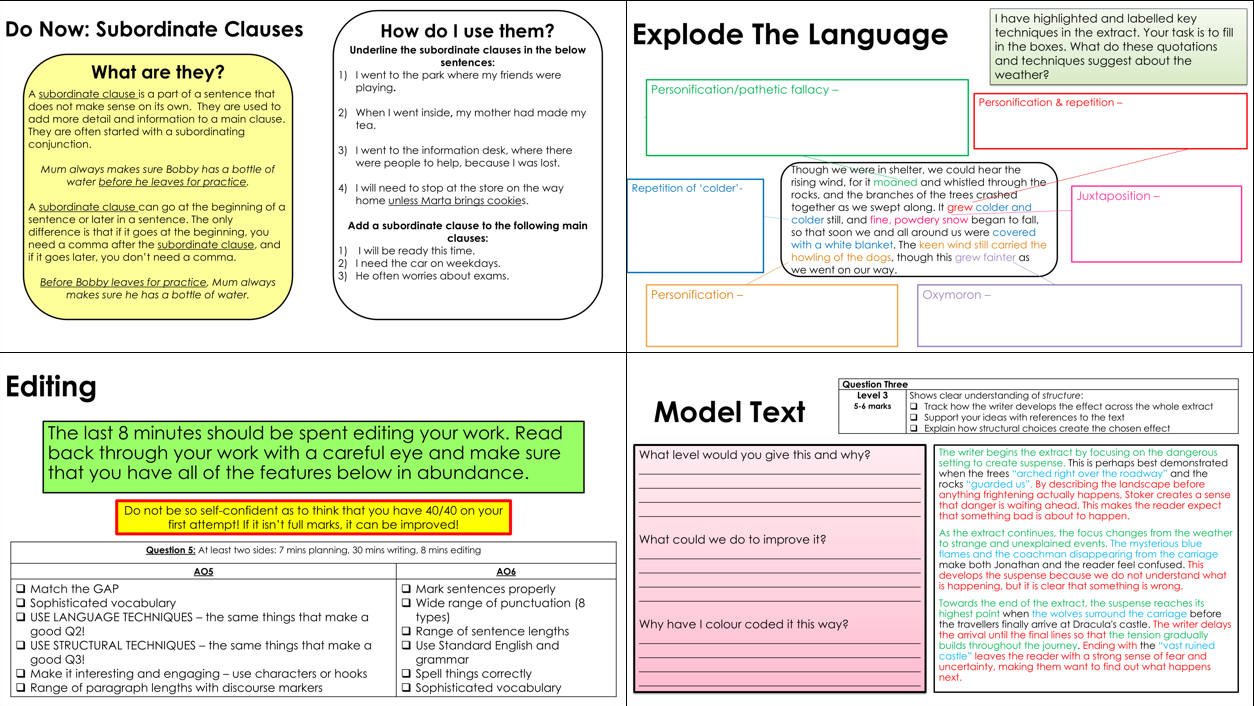The width and height of the screenshot is (1254, 706).
Task: Tick the 'Match the GAP' checkbox
Action: [21, 589]
